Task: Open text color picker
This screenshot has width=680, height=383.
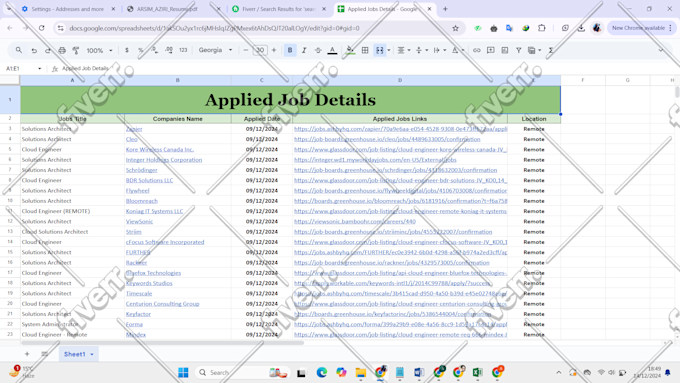Action: pyautogui.click(x=332, y=50)
